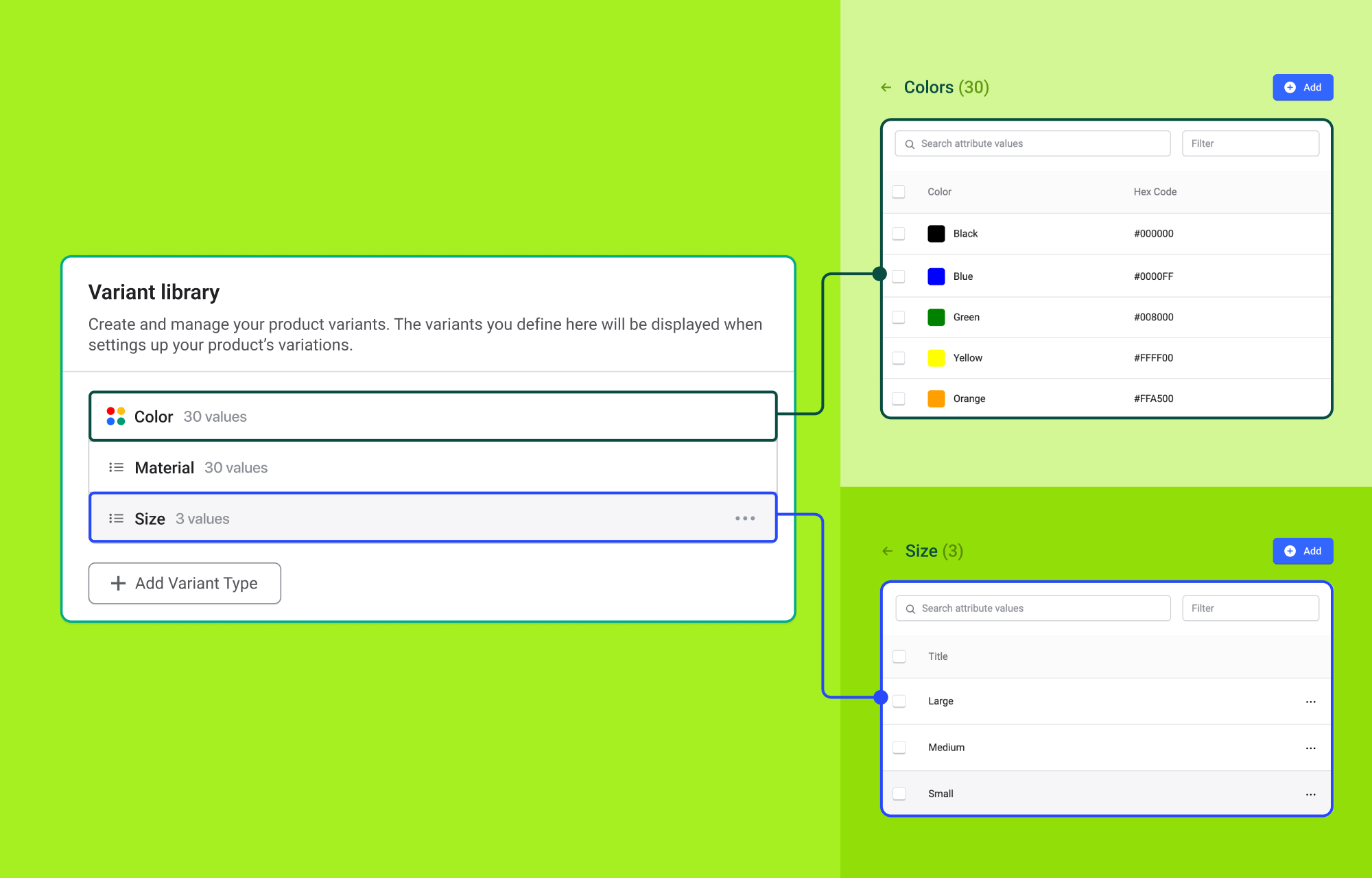Click list icon next to Material

[116, 468]
